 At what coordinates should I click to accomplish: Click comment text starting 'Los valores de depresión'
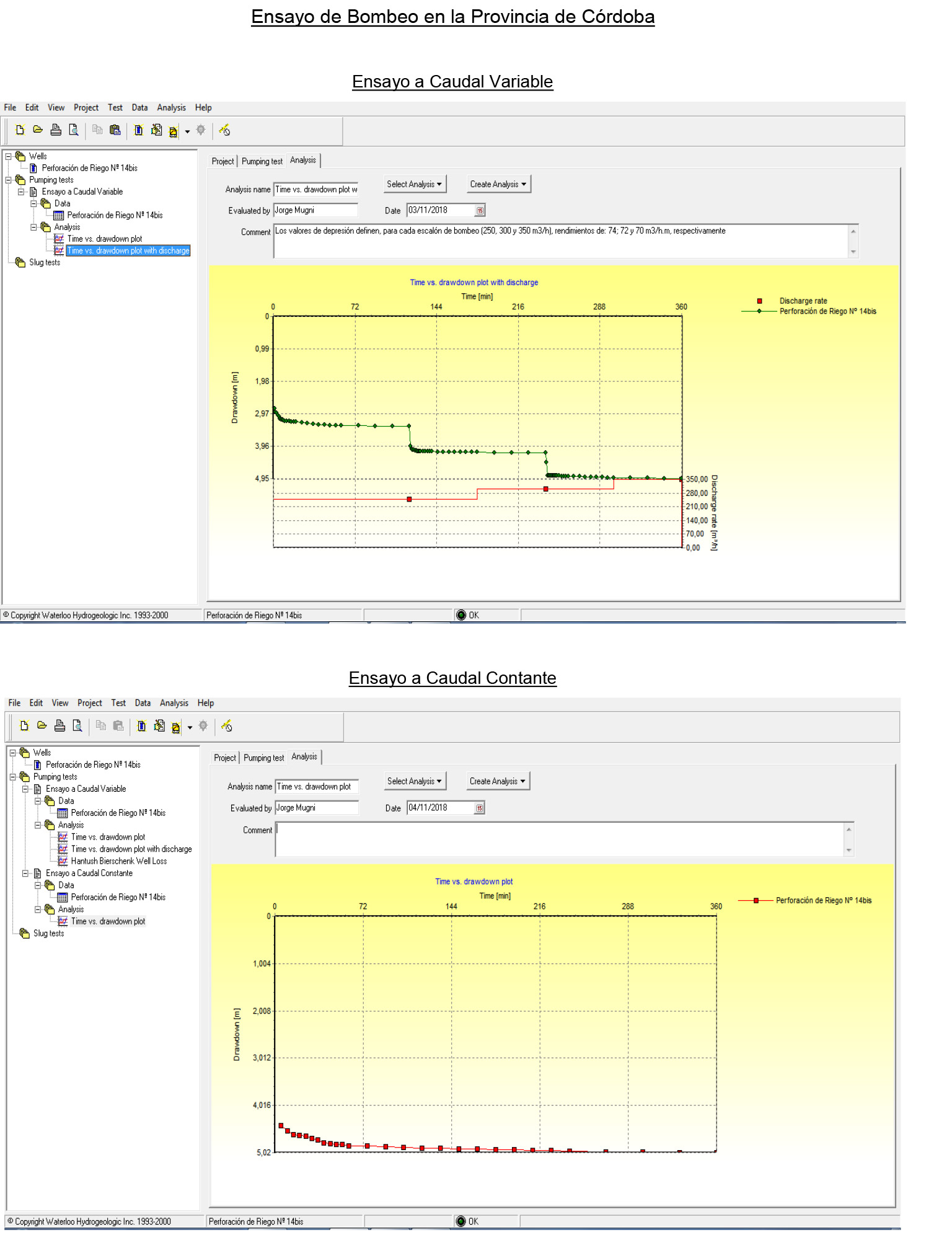click(500, 231)
